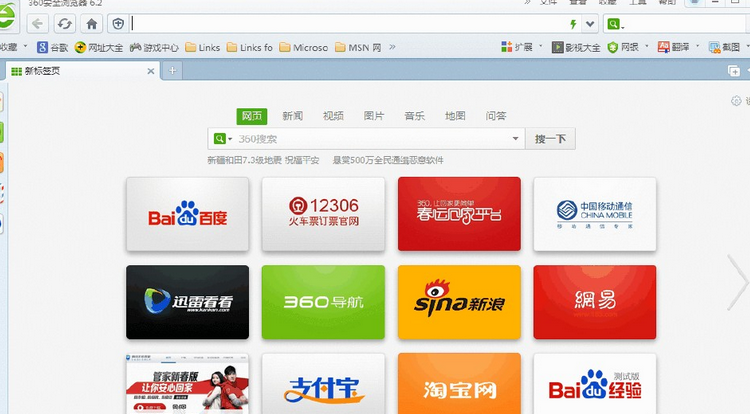
Task: Open the 截图 screenshot tool
Action: coord(724,47)
